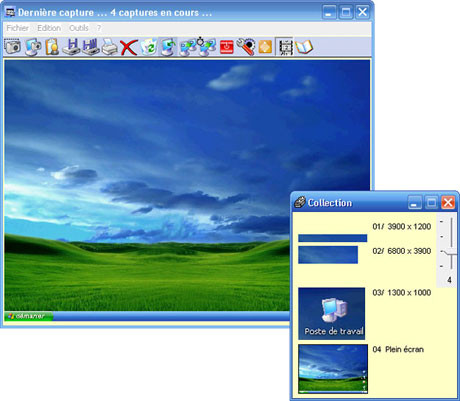Click the clipboard paste icon
Screen dimensions: 460x401
coord(52,47)
